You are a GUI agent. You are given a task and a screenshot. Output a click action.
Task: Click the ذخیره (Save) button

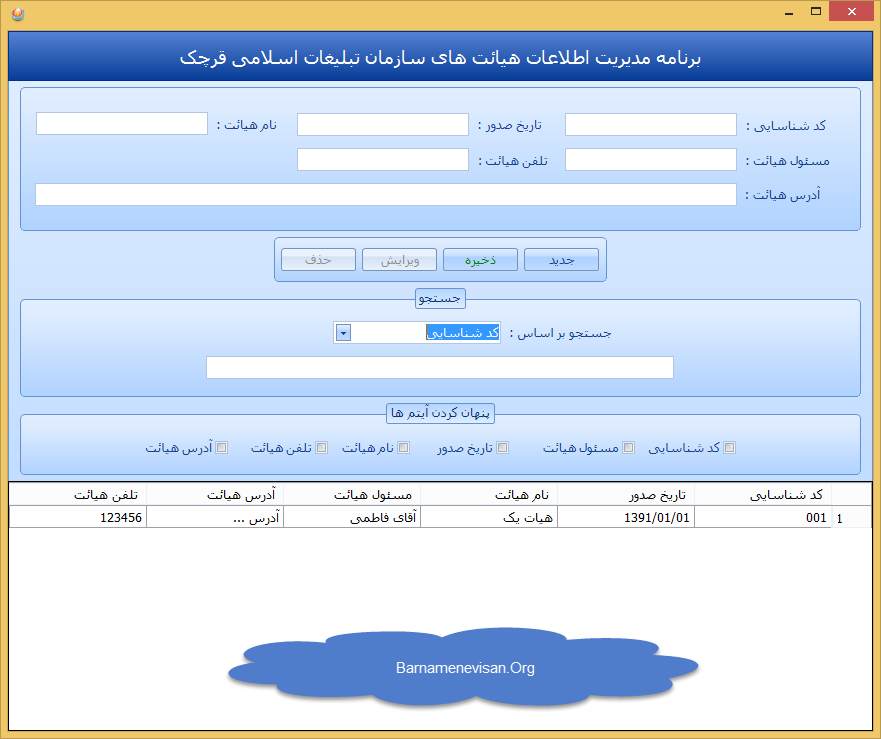coord(480,259)
